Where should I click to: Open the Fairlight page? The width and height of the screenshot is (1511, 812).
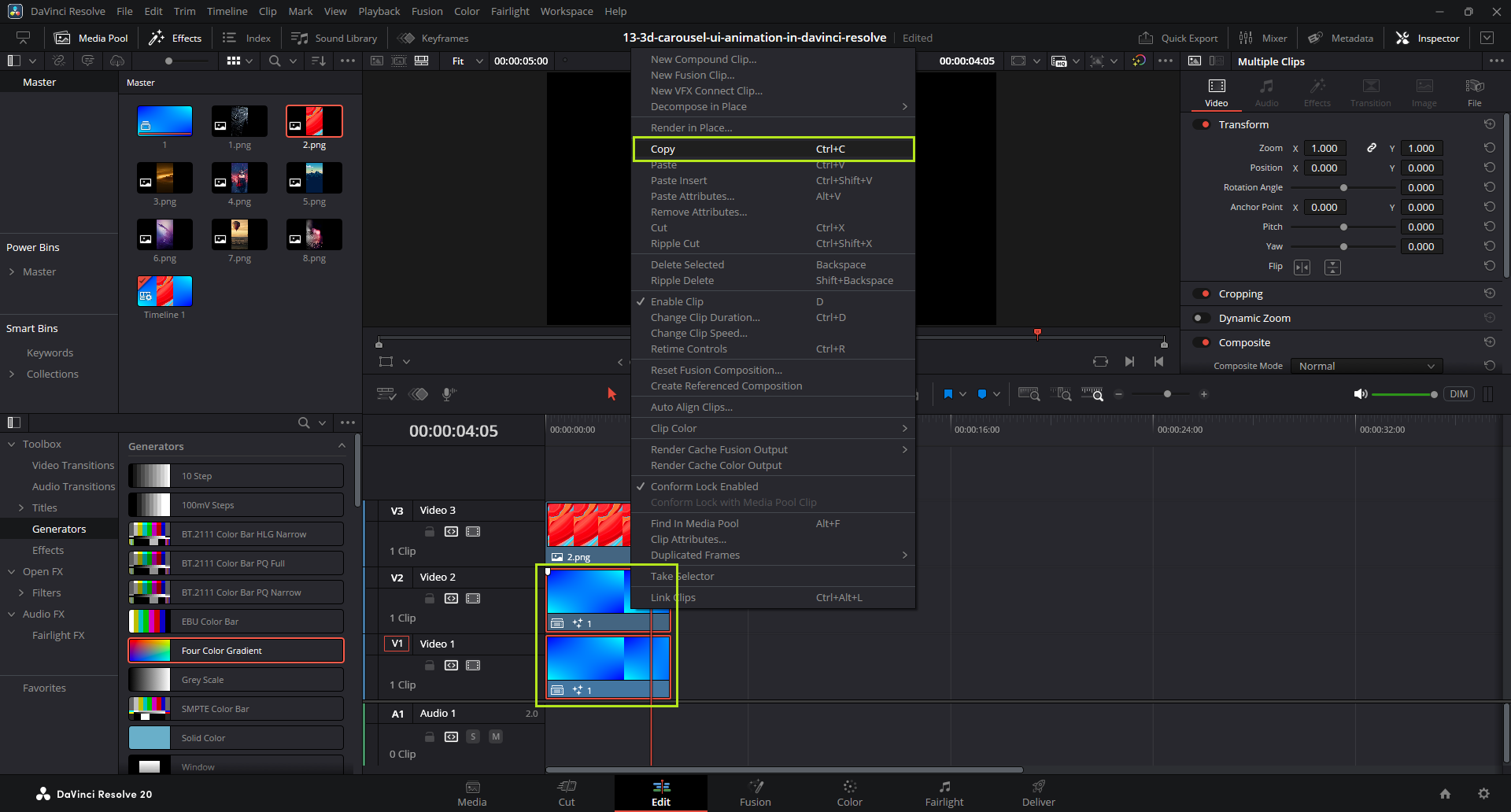(944, 787)
